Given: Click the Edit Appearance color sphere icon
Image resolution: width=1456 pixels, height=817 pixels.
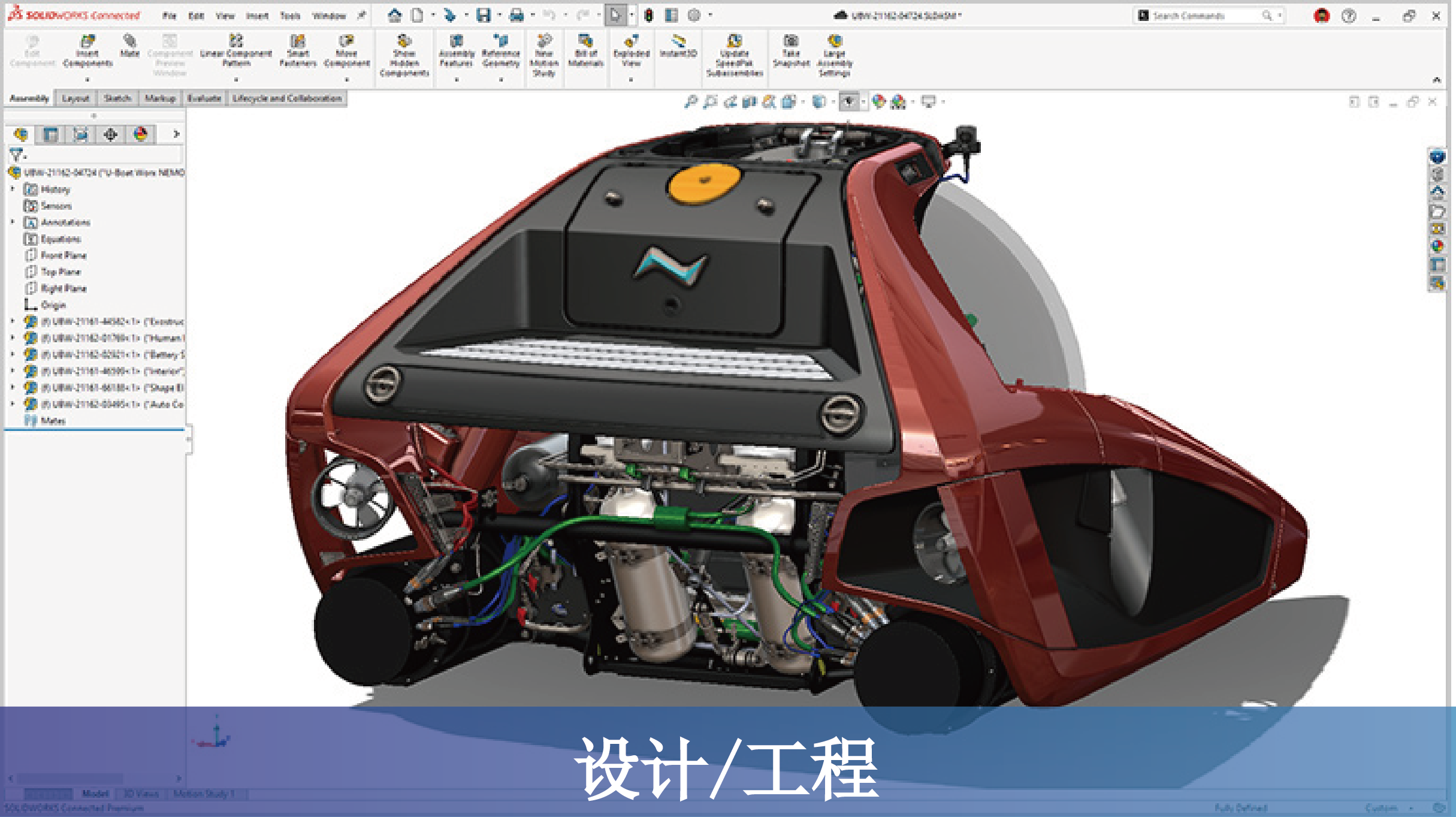Looking at the screenshot, I should coord(878,102).
